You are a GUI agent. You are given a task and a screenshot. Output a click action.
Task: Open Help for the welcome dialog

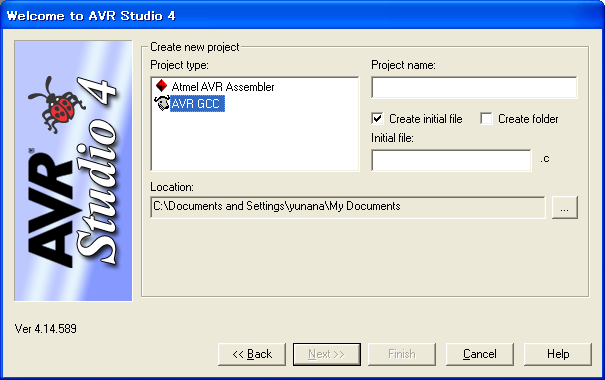tap(558, 354)
